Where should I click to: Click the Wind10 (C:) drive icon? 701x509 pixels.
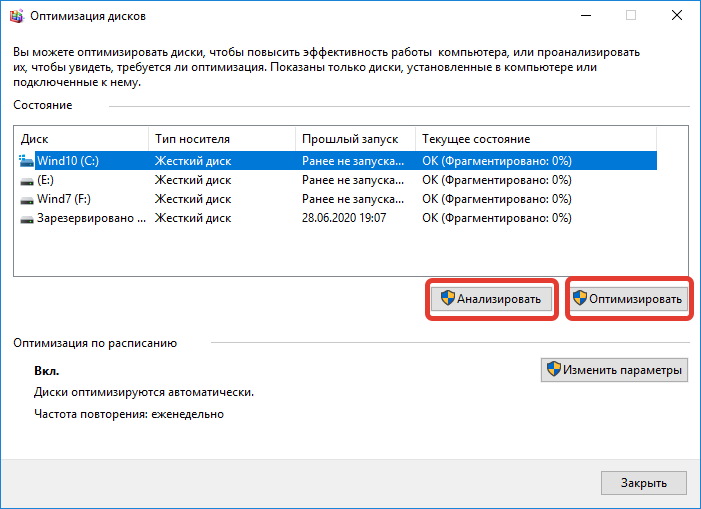click(x=26, y=161)
